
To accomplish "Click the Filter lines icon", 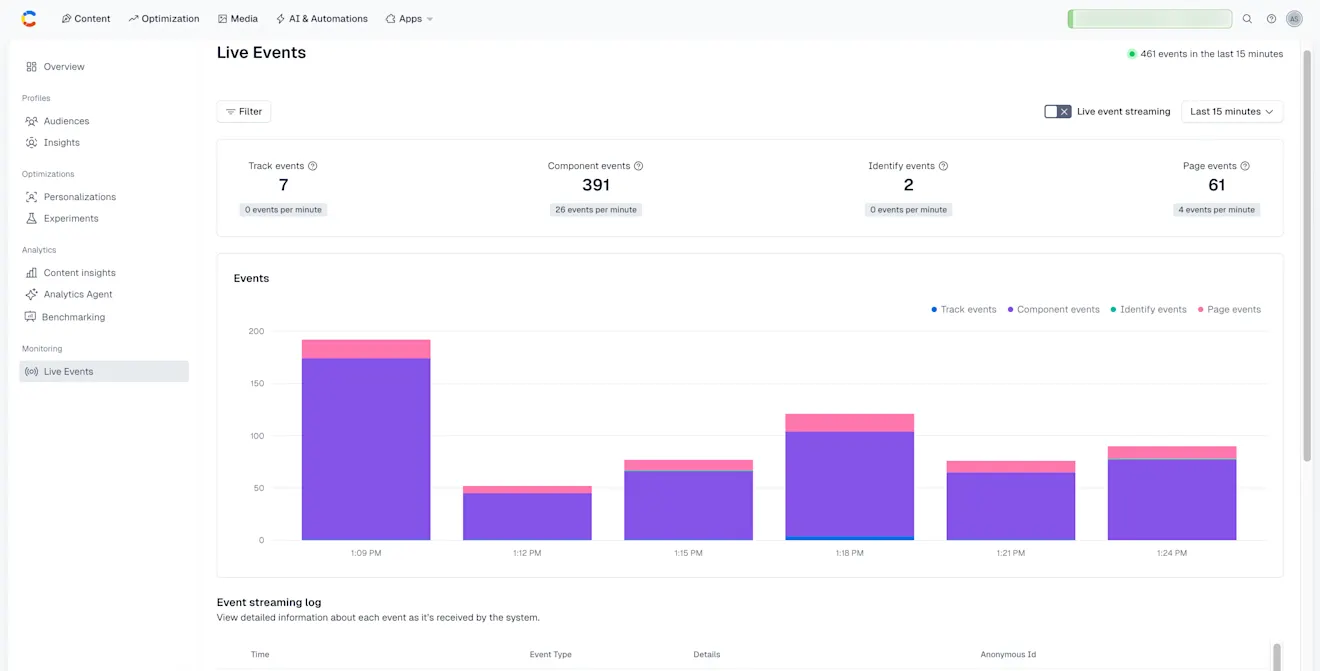I will [x=231, y=112].
